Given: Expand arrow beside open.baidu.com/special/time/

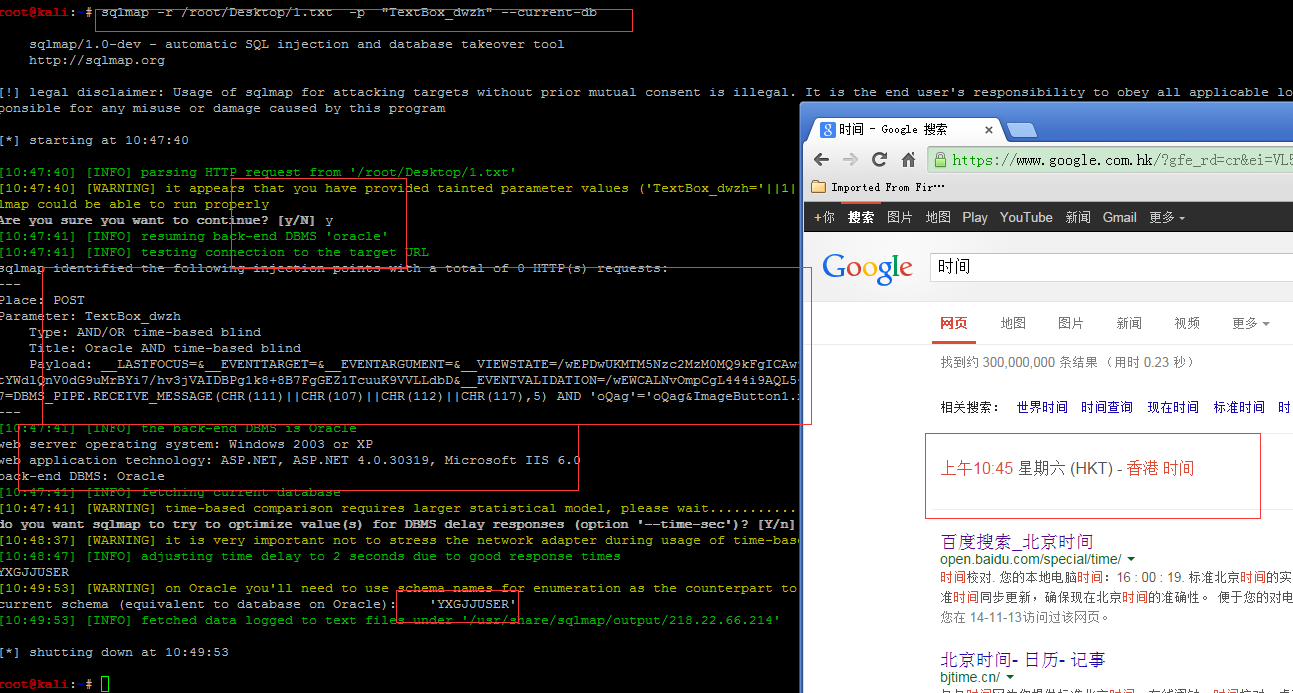Looking at the screenshot, I should [x=1131, y=560].
